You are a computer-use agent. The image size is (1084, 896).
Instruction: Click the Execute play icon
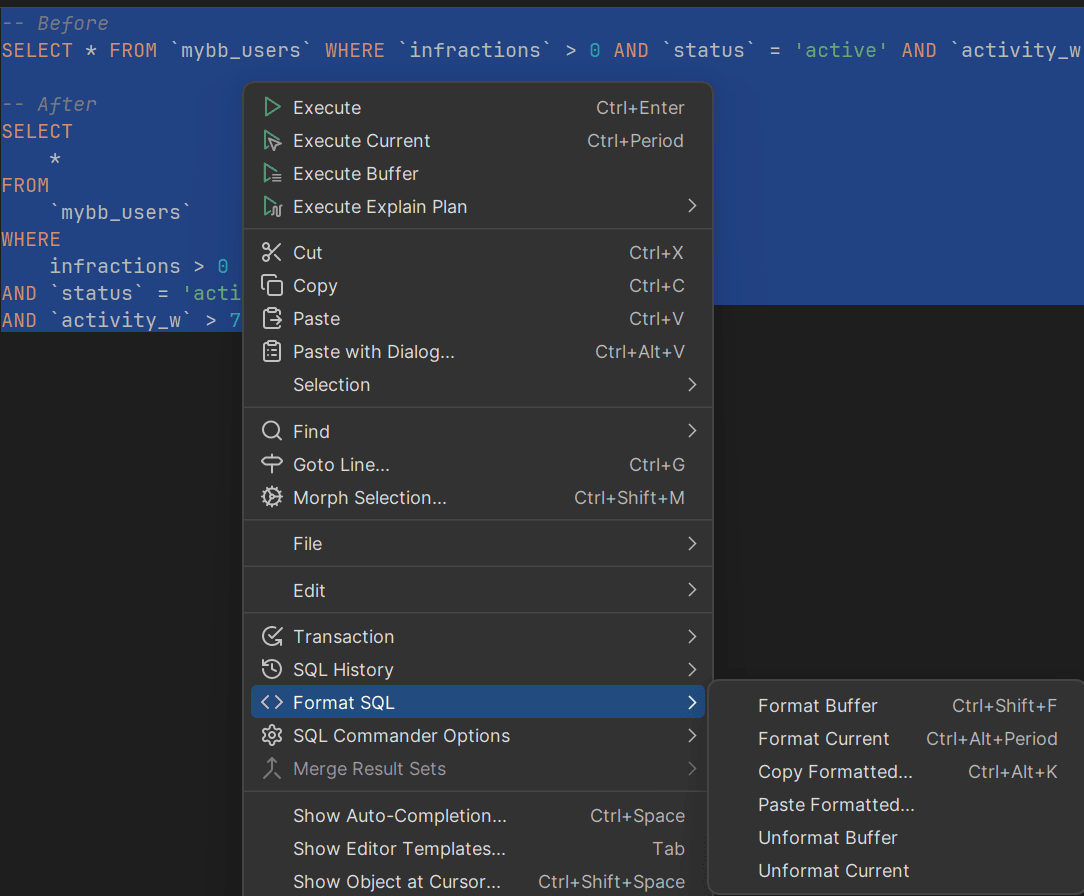[x=272, y=107]
